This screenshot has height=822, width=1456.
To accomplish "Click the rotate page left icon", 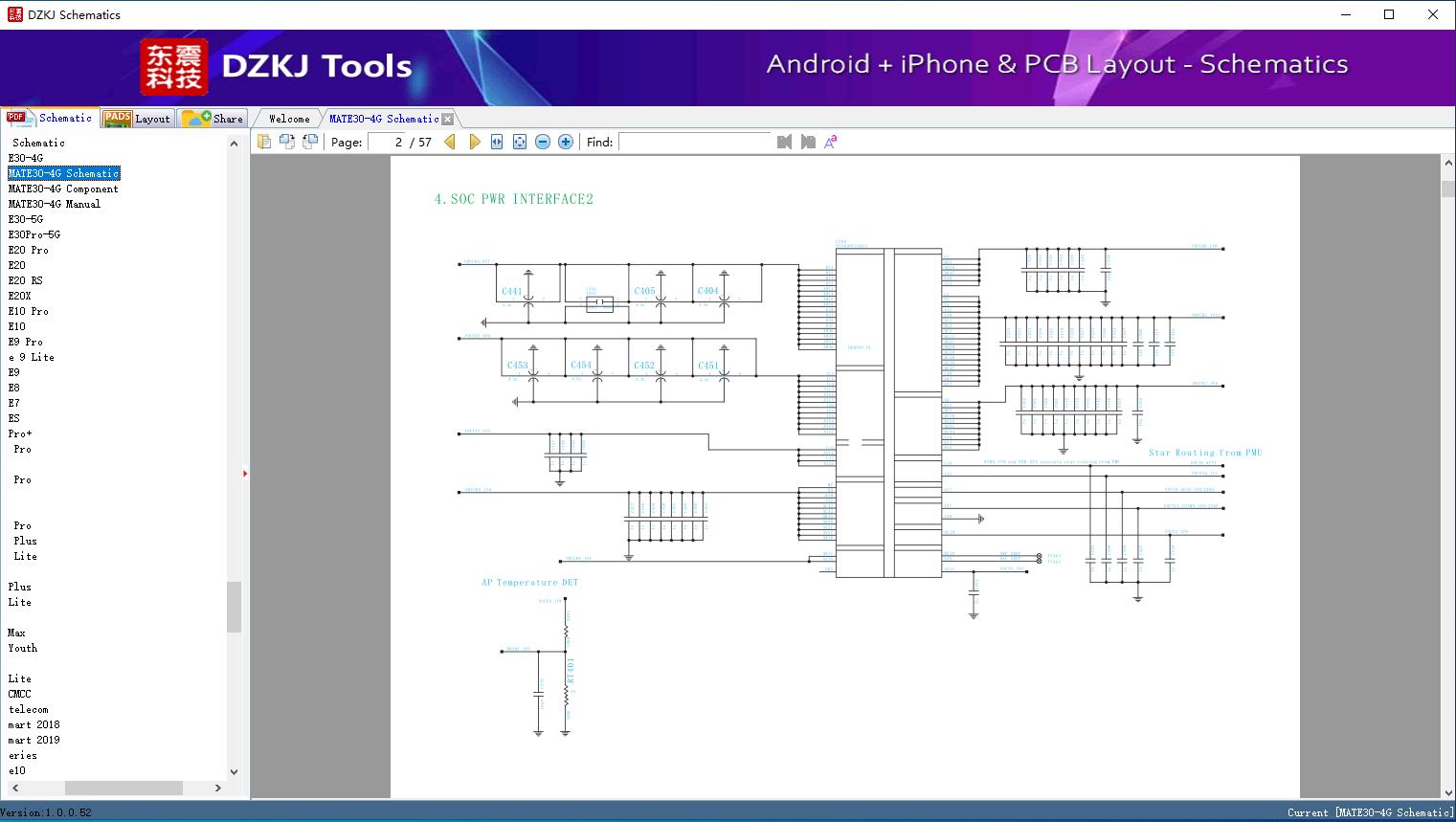I will click(x=287, y=142).
